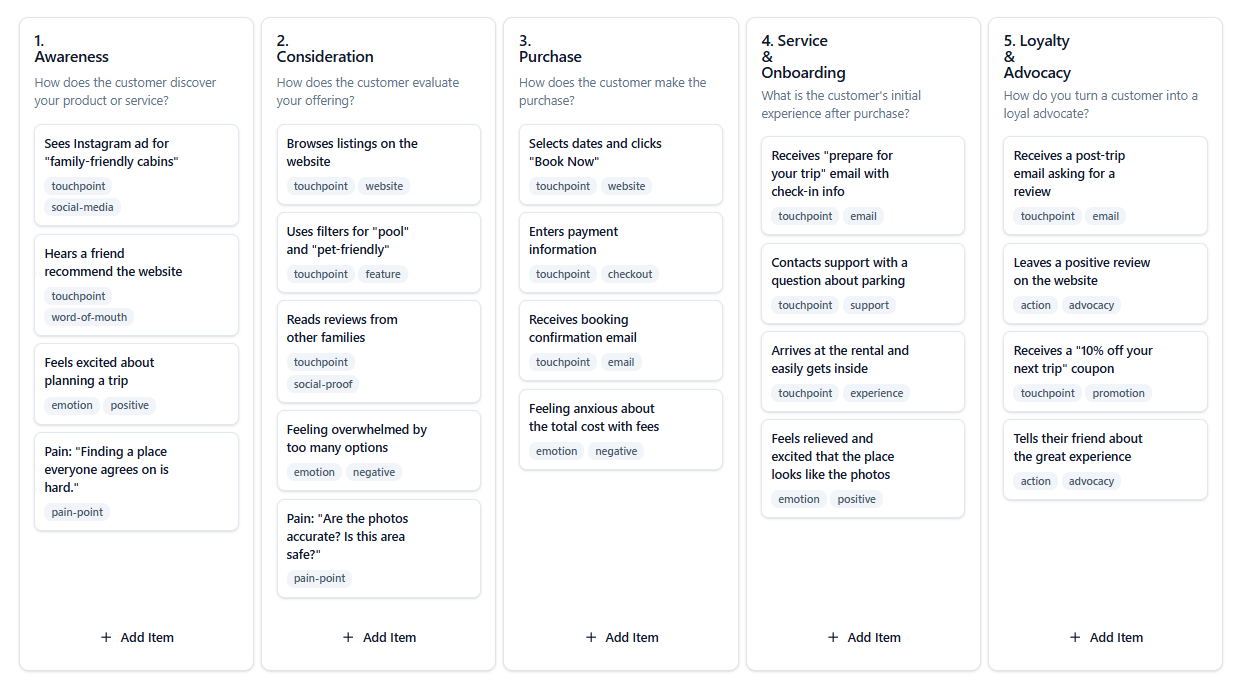This screenshot has height=691, width=1246.
Task: Select "Reads reviews from other families" card
Action: tap(378, 329)
